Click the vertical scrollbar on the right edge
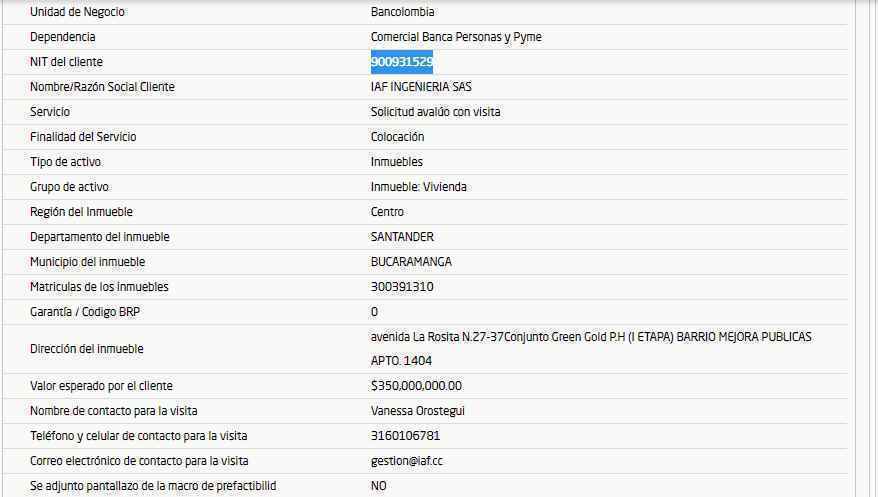Screen dimensions: 878x497 865,250
